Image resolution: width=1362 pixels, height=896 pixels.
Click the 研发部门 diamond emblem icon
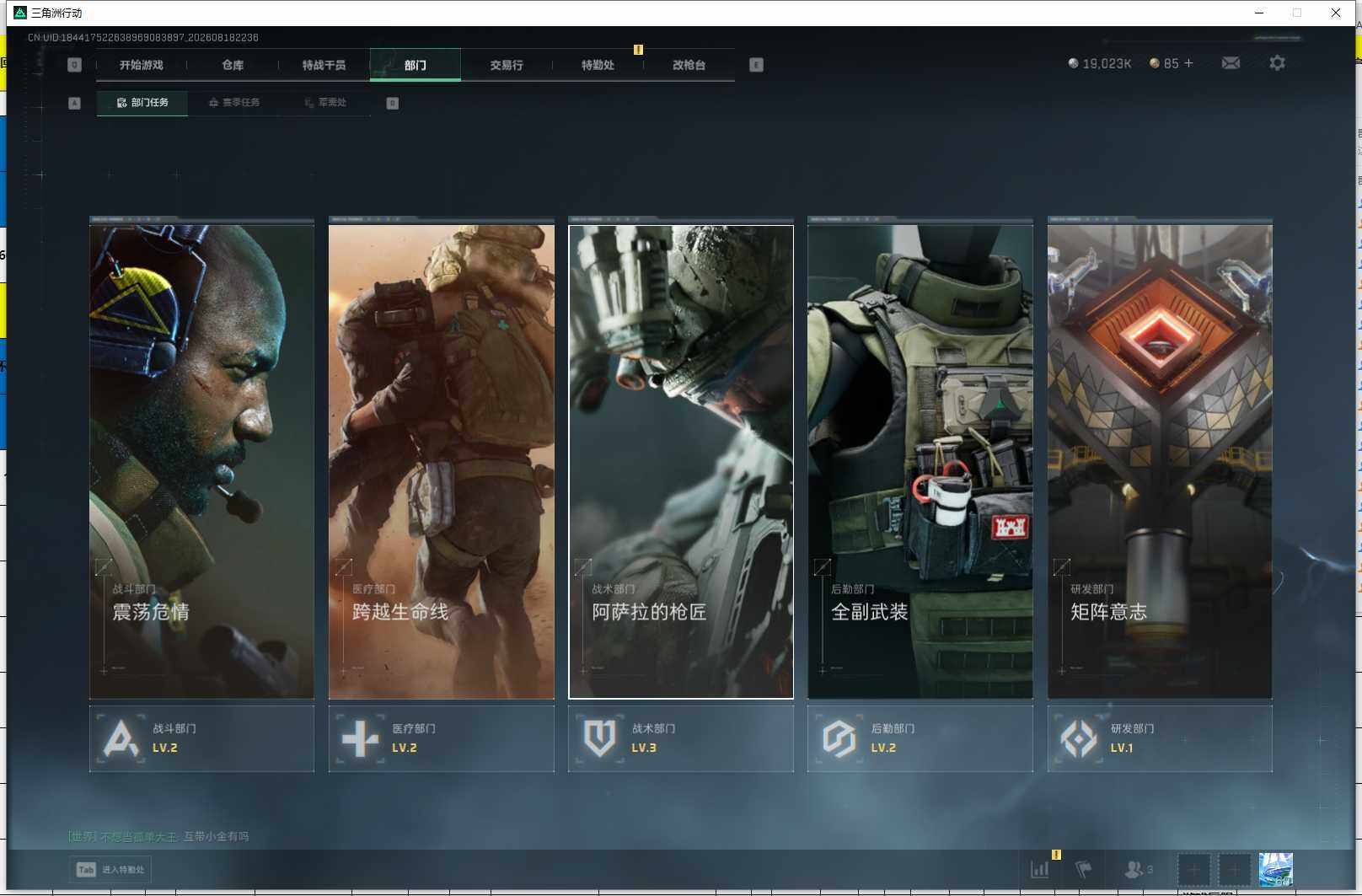(1079, 738)
